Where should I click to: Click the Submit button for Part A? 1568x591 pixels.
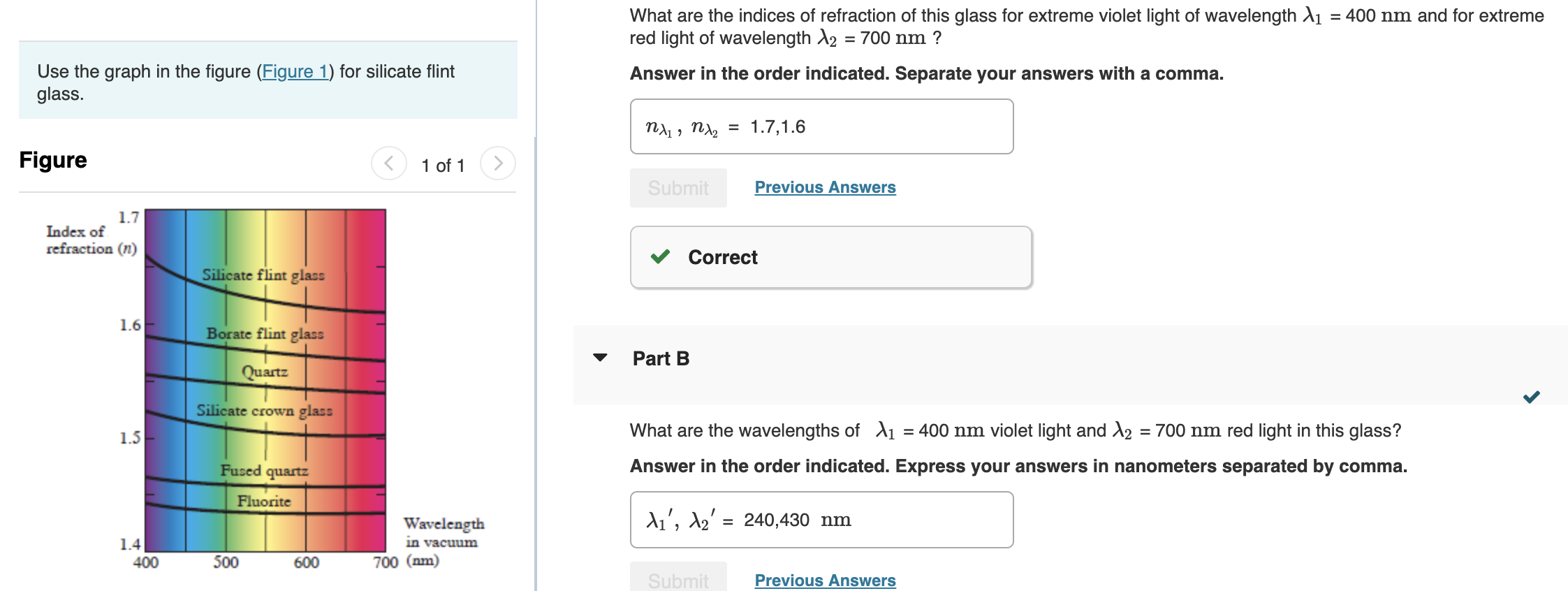[678, 187]
